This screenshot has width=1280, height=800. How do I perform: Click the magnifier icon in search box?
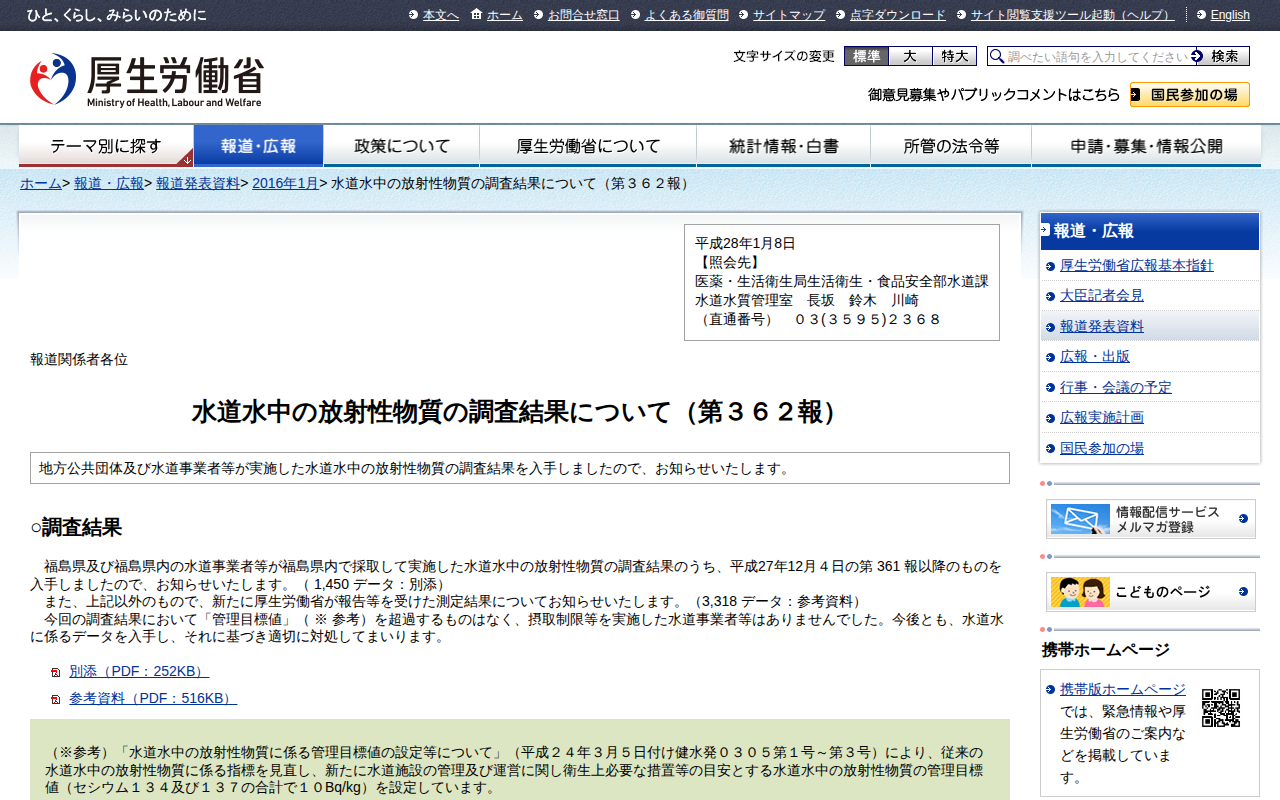(x=997, y=56)
